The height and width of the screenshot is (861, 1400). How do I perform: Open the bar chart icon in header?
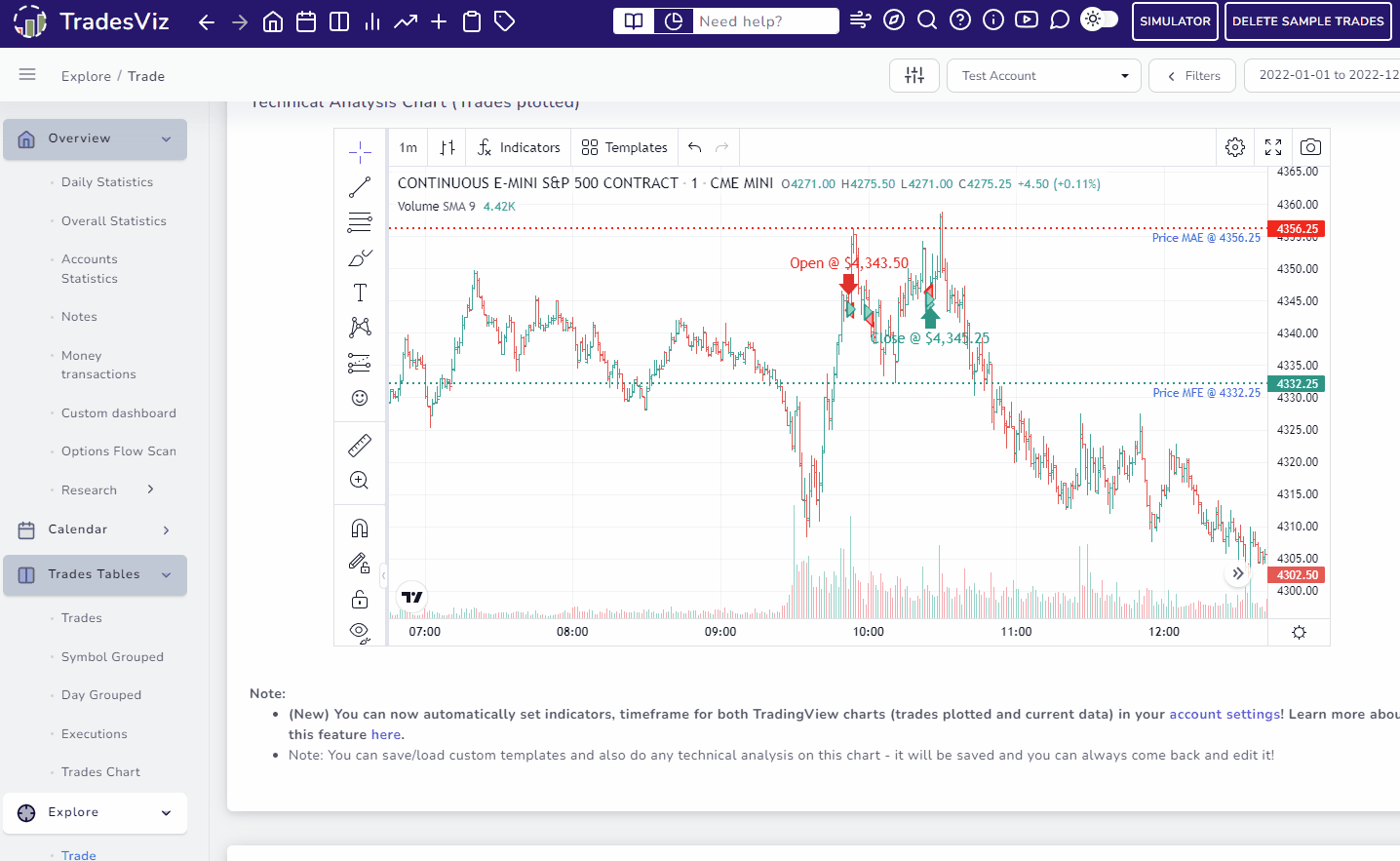[x=372, y=21]
